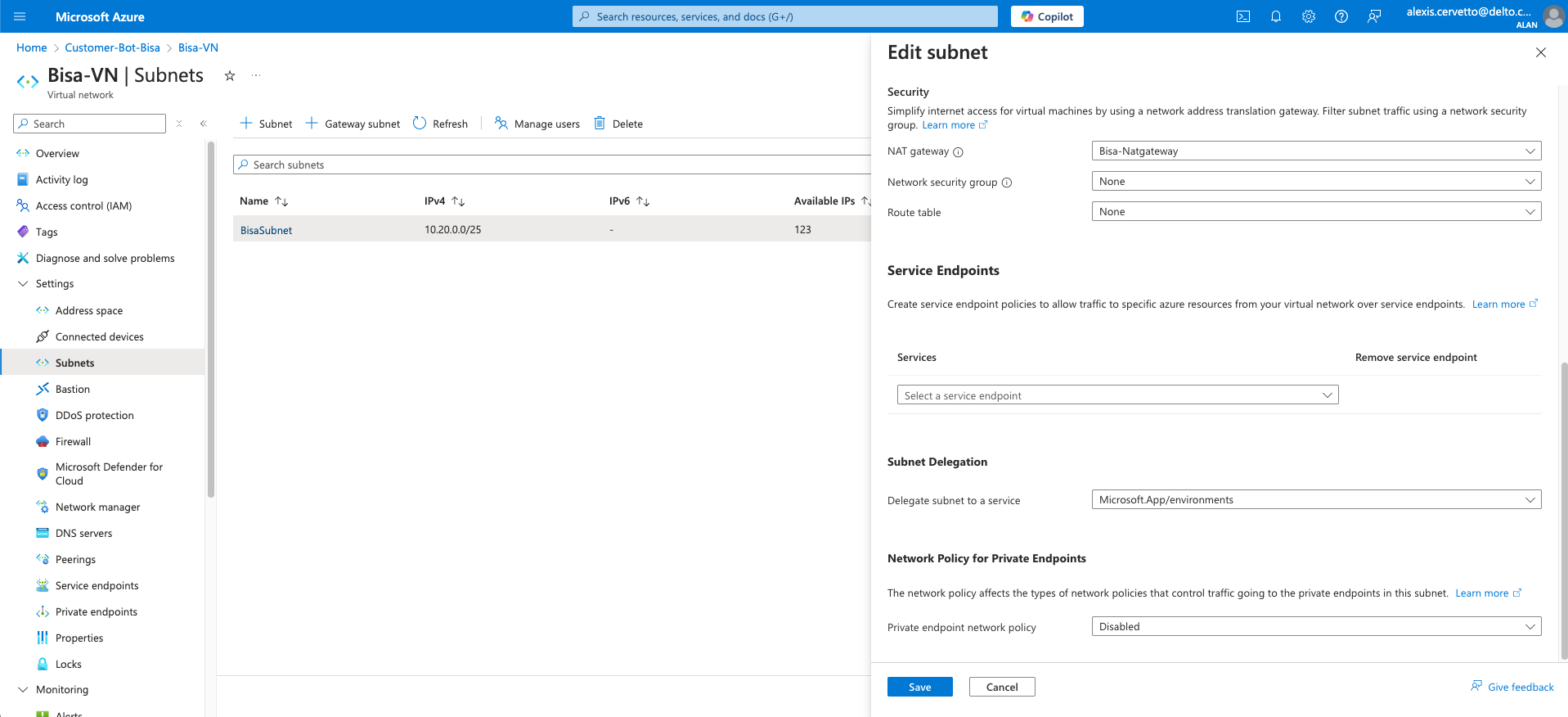
Task: Open the Route table dropdown
Action: [x=1316, y=211]
